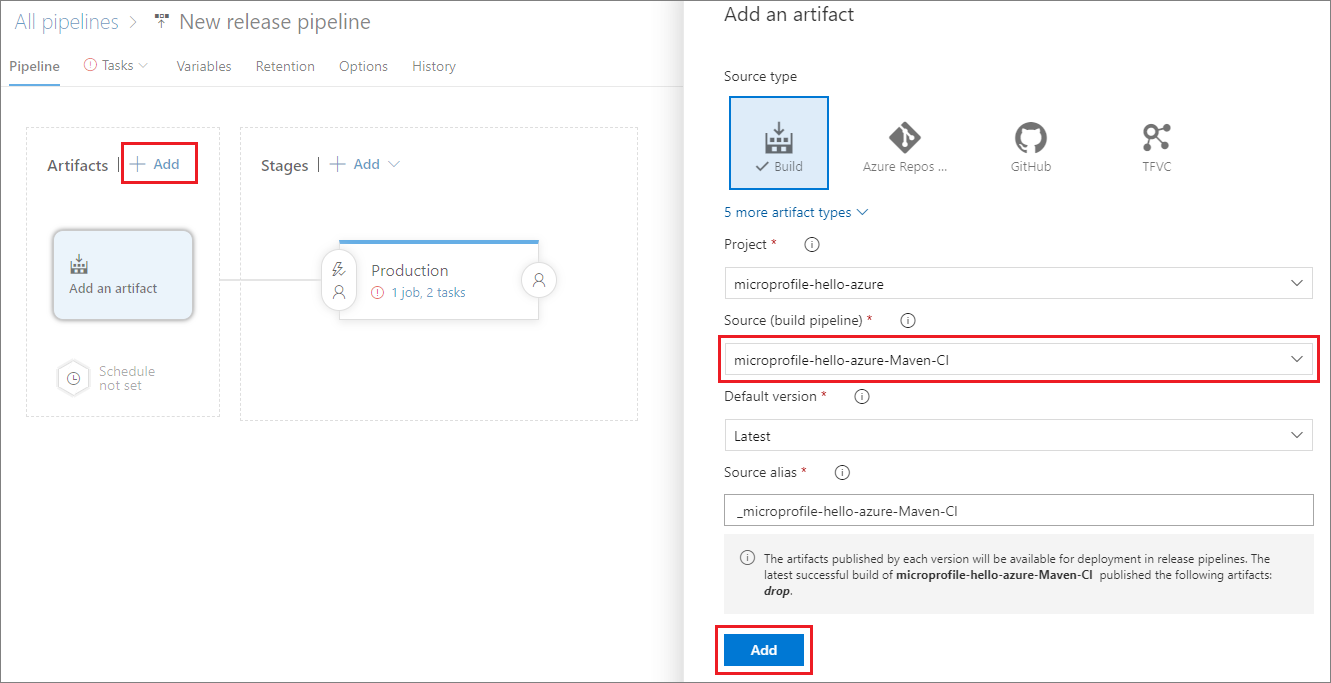Screen dimensions: 1331x683
Task: Click the clock icon next to Schedule not set
Action: 72,378
